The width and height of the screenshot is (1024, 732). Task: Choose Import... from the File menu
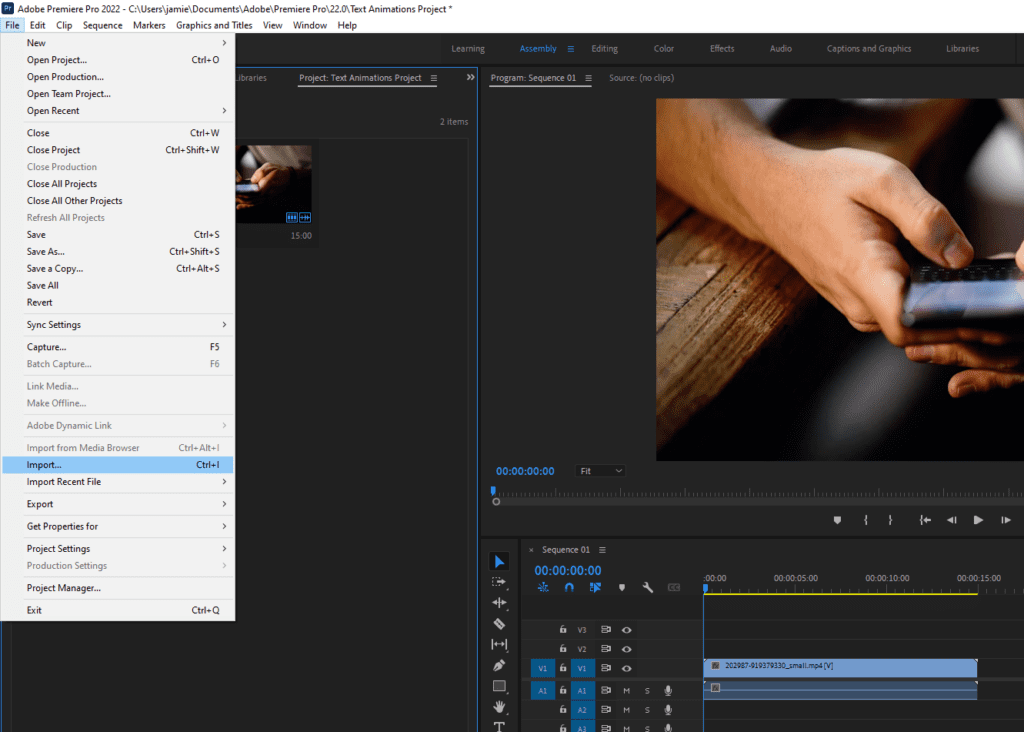point(118,465)
